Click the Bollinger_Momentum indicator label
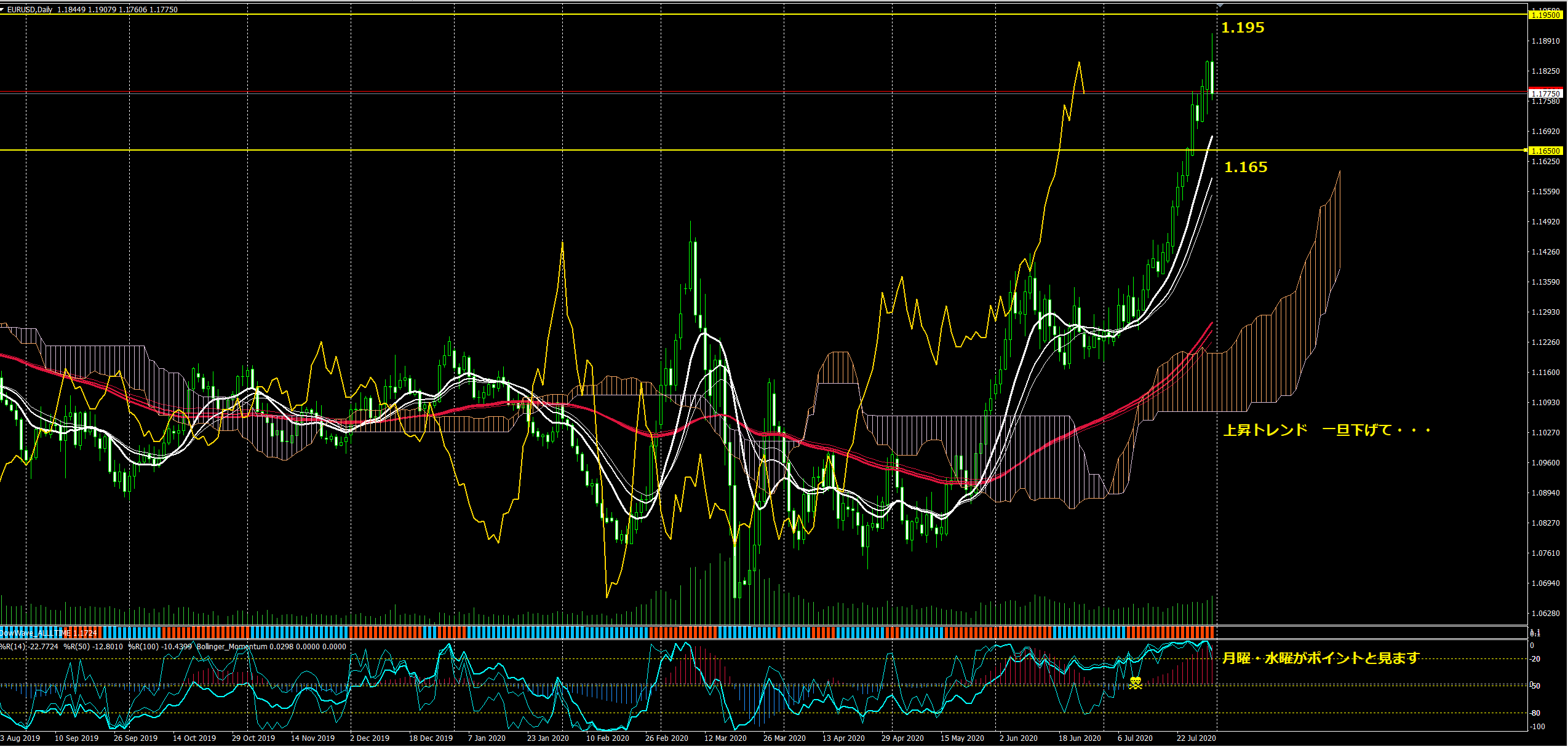 232,646
